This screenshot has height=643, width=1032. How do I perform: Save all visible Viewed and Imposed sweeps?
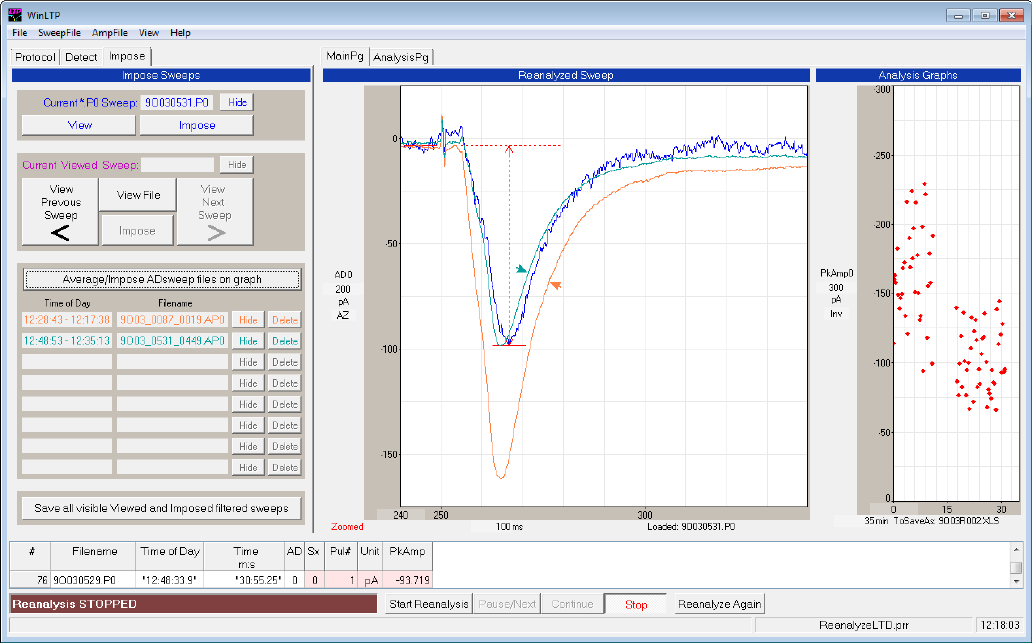pos(161,508)
